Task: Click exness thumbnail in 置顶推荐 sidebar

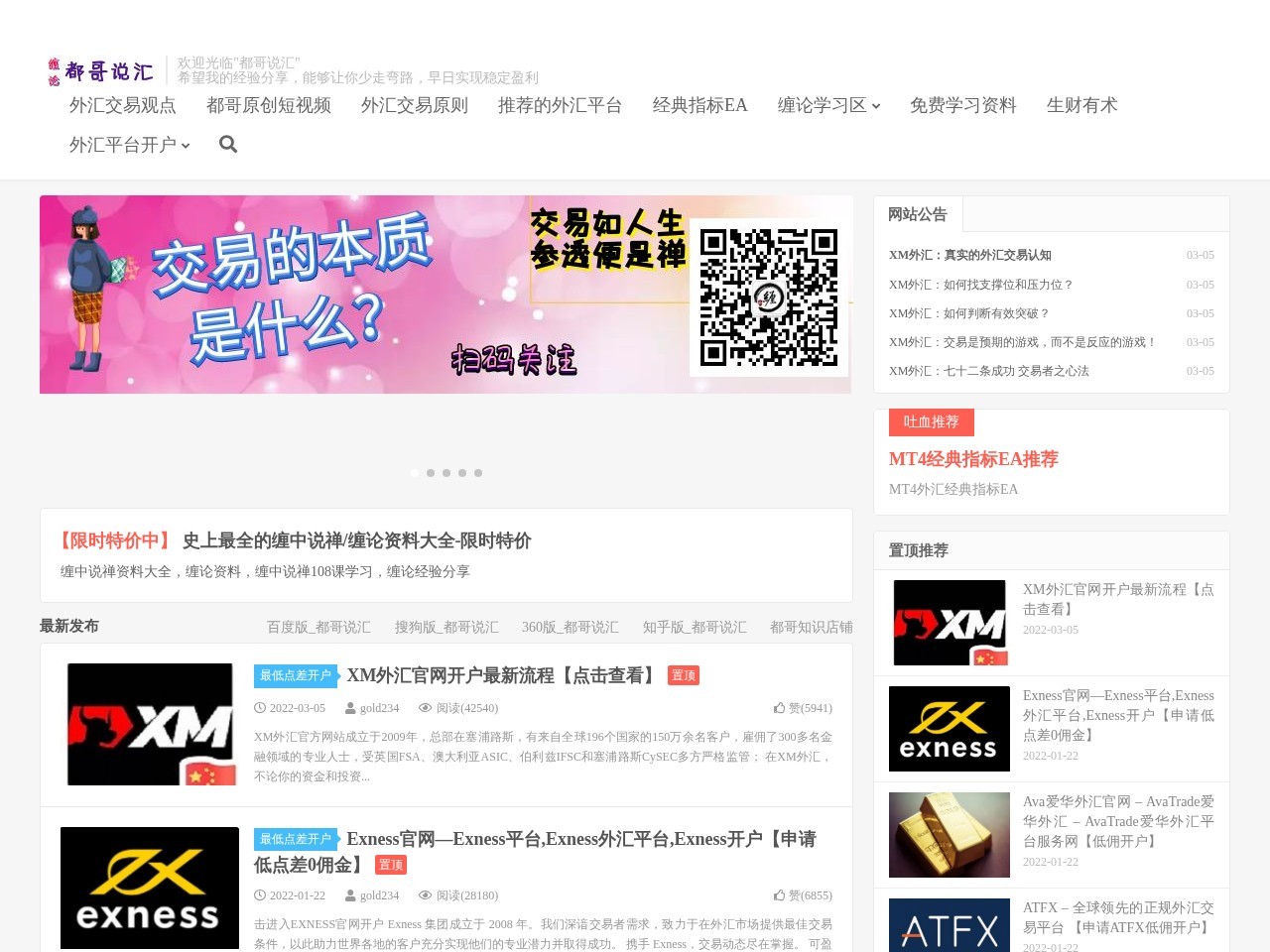Action: tap(950, 729)
